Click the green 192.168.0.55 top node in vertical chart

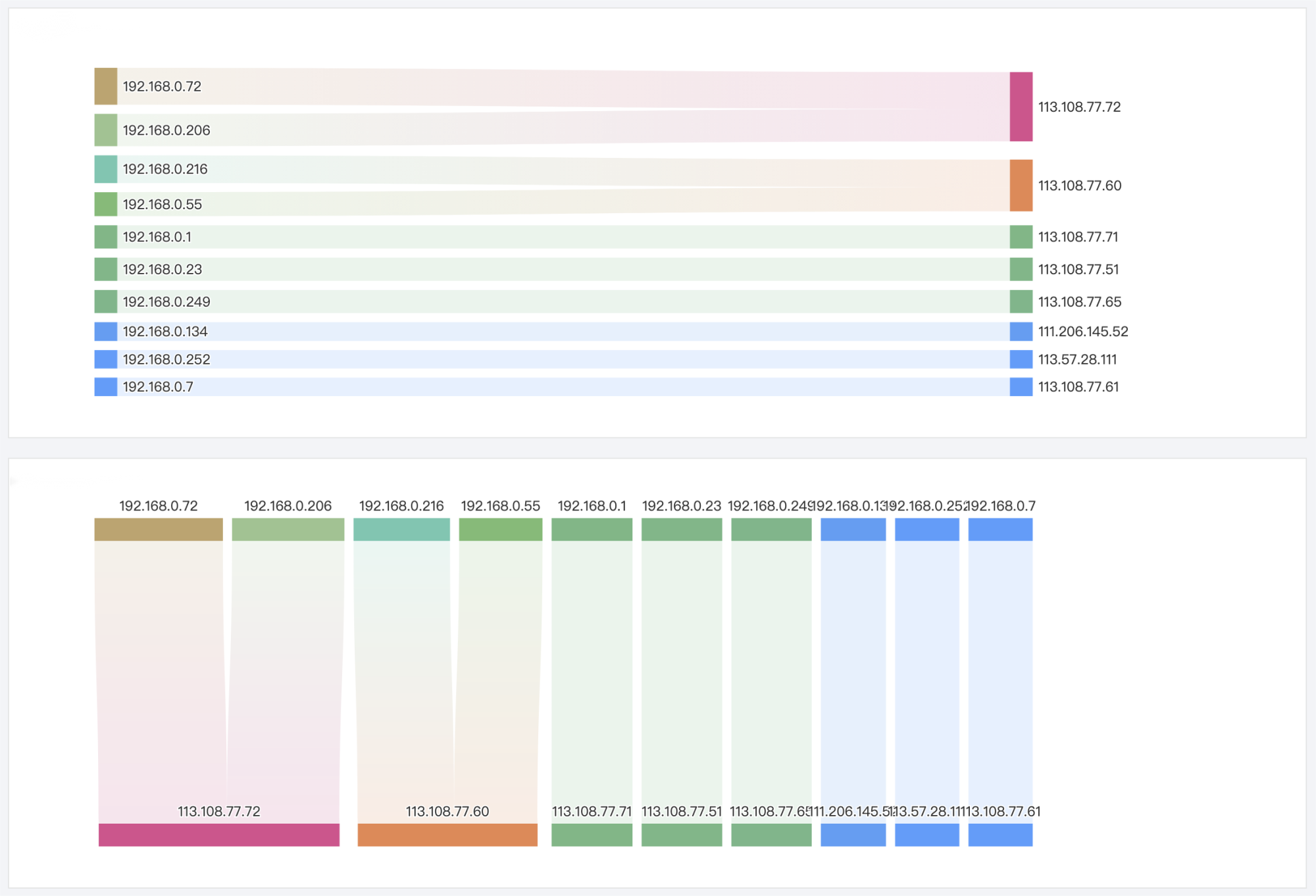[x=500, y=529]
